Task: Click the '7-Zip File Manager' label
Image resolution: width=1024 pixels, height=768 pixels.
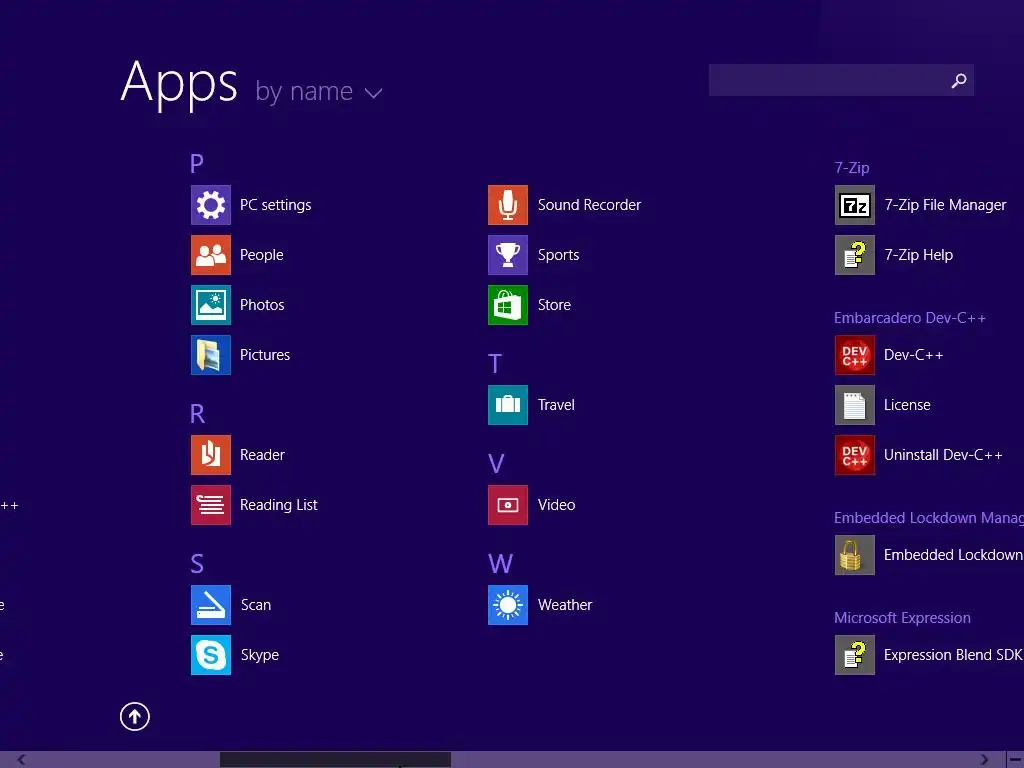Action: 945,205
